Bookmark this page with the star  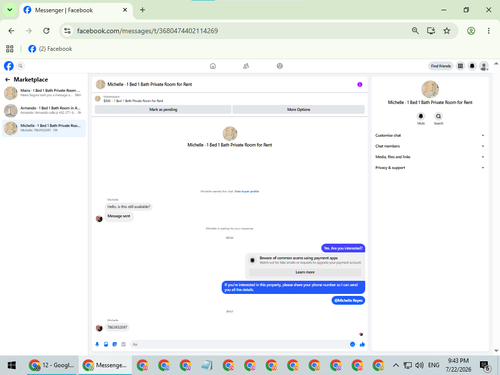pos(447,31)
